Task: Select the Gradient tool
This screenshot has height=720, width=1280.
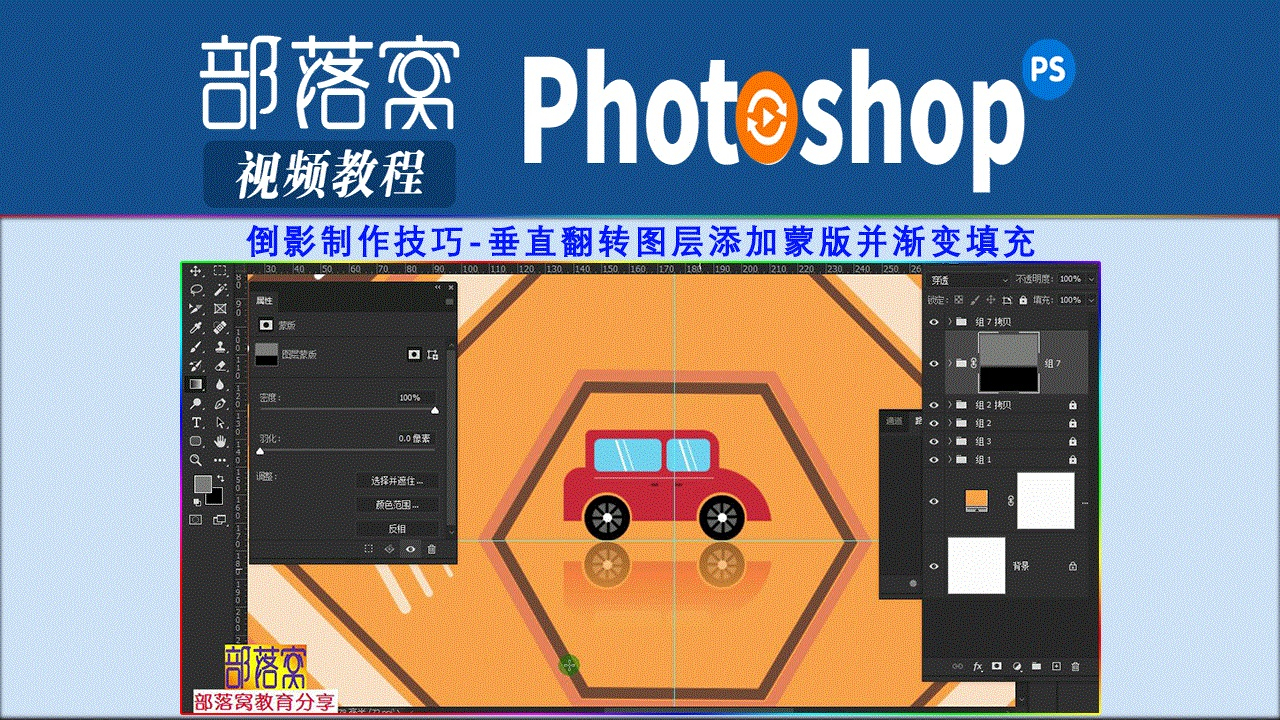Action: (197, 384)
